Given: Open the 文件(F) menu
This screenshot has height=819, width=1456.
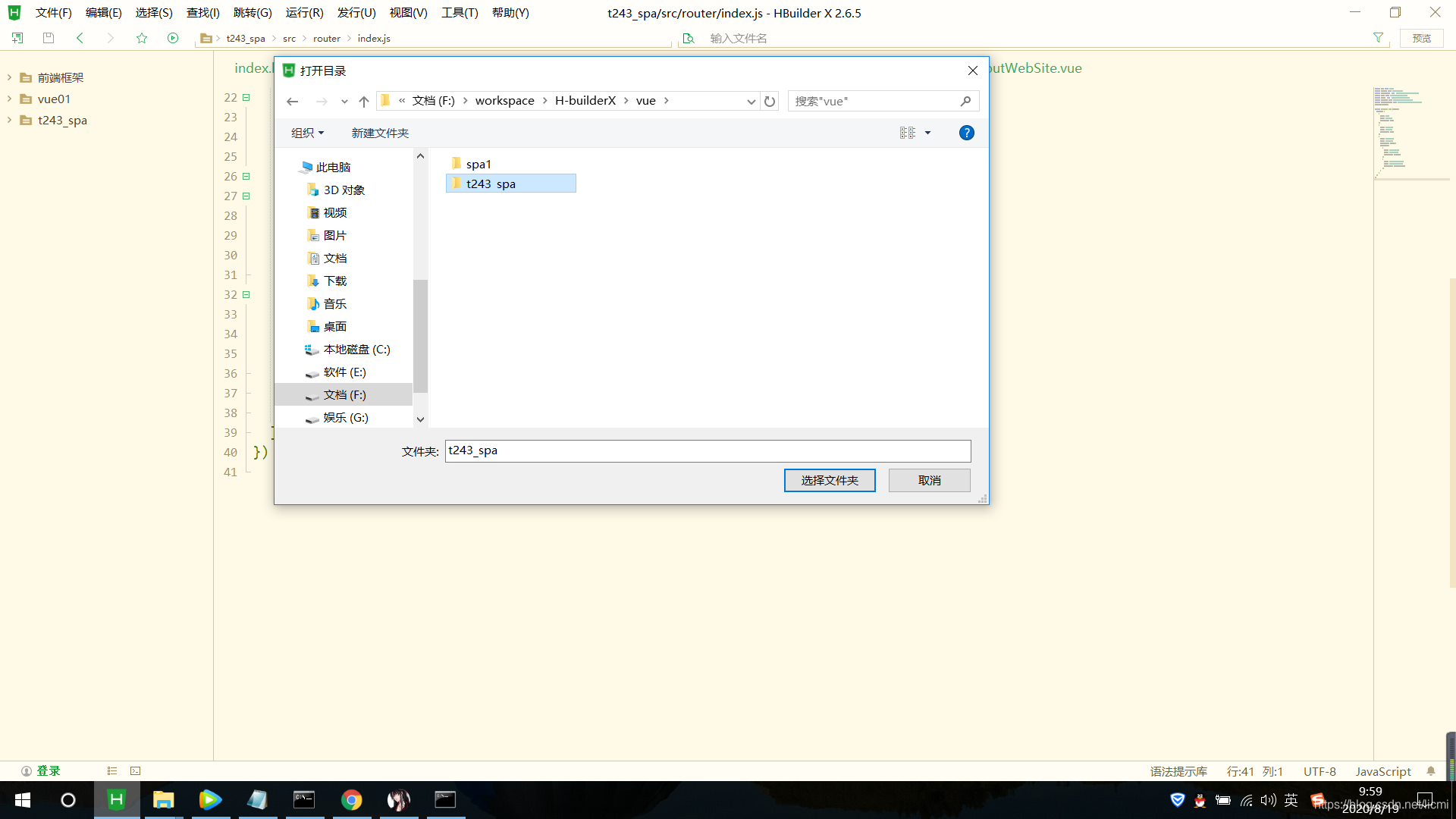Looking at the screenshot, I should 53,13.
